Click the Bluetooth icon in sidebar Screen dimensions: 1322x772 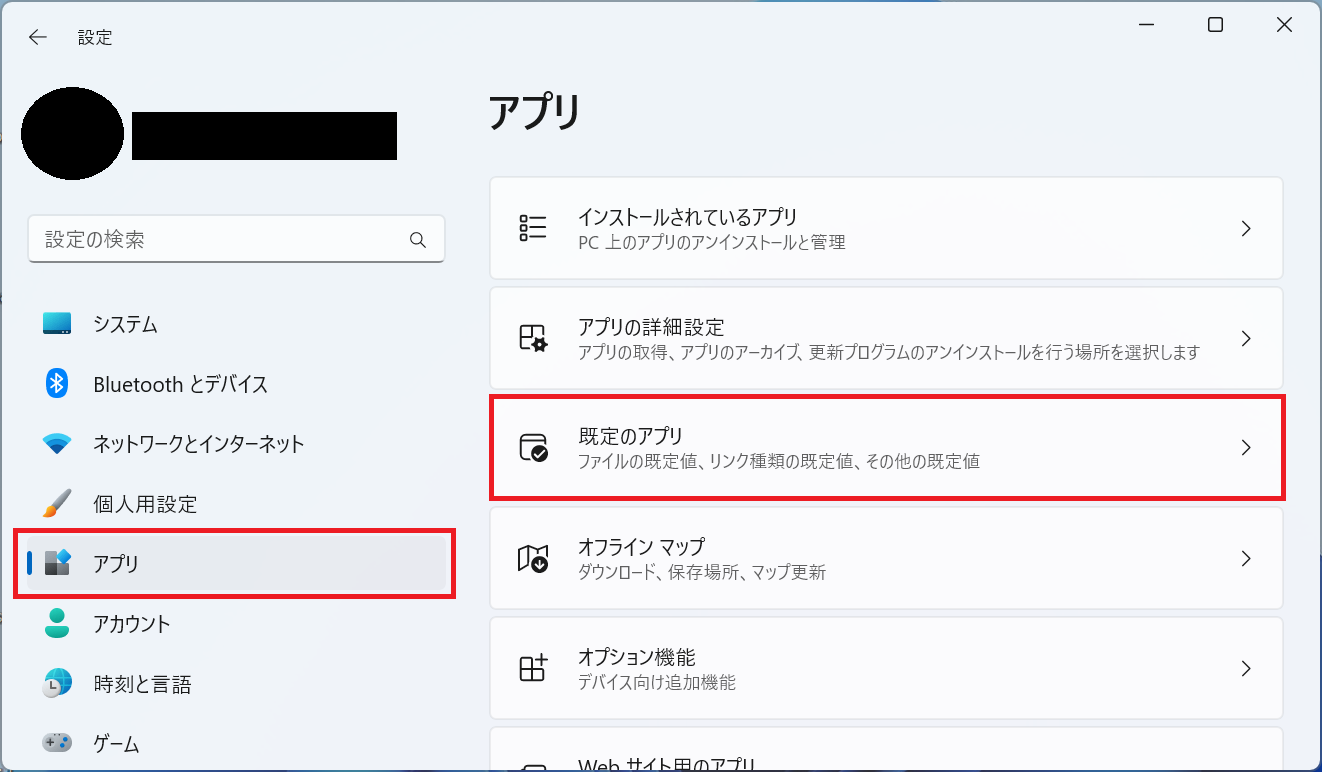pos(57,383)
